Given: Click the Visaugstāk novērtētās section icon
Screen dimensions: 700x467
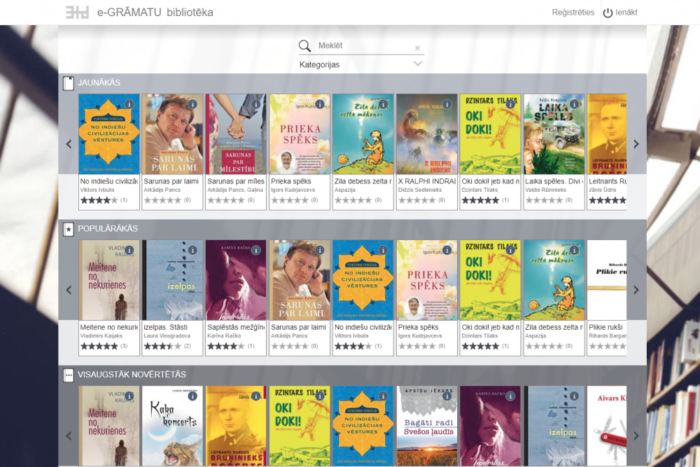Looking at the screenshot, I should click(x=68, y=375).
